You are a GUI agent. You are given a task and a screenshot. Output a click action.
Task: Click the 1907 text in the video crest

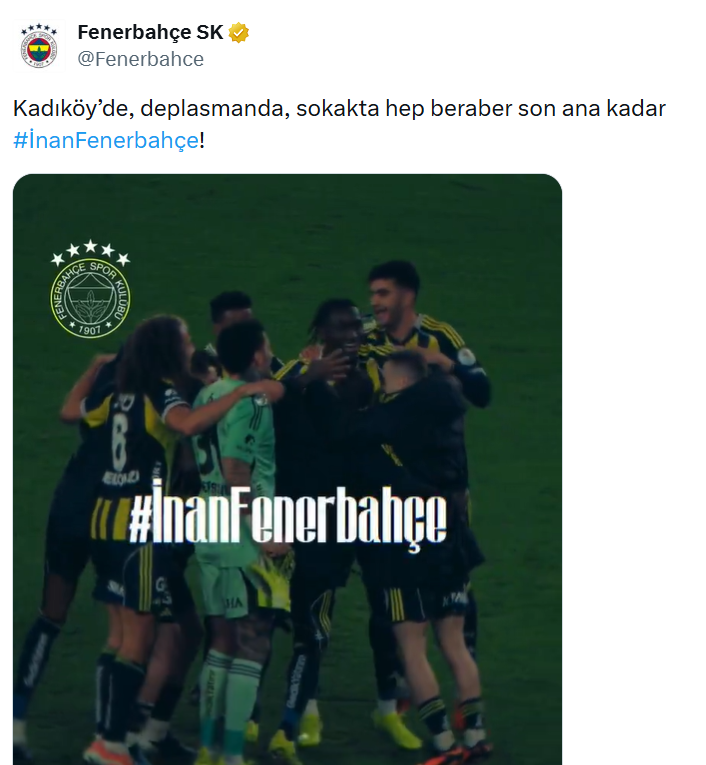click(89, 330)
